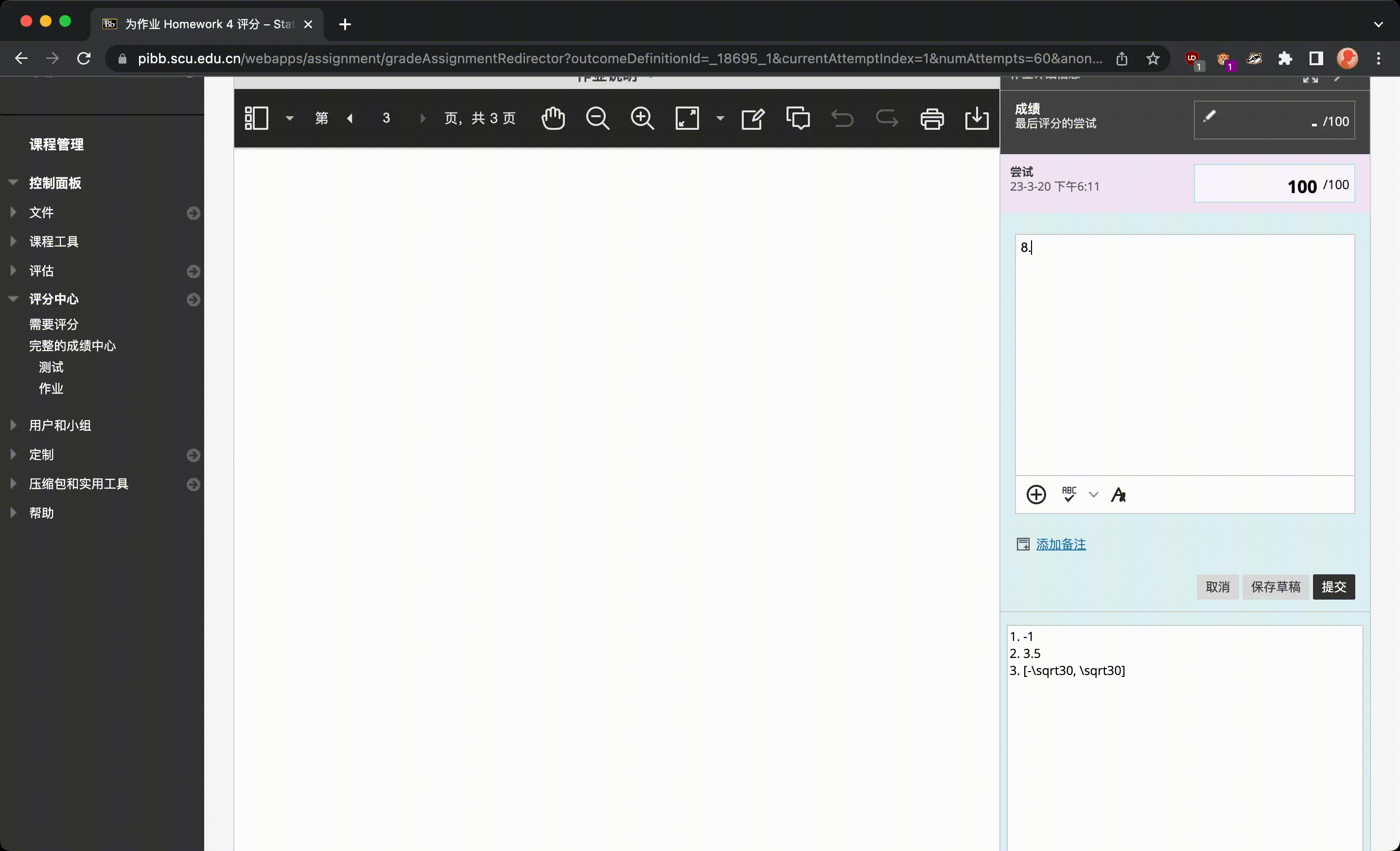Click the 添加备注 link
Viewport: 1400px width, 851px height.
[x=1061, y=544]
